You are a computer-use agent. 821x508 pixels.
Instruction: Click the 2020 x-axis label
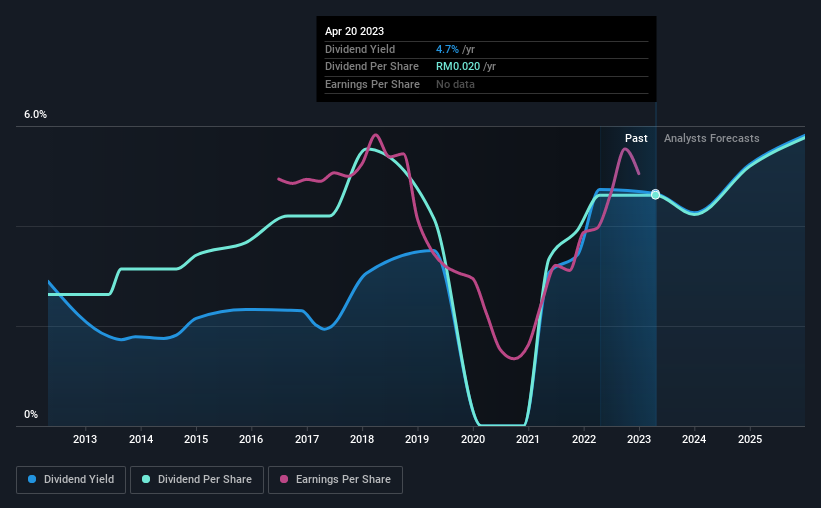click(473, 439)
